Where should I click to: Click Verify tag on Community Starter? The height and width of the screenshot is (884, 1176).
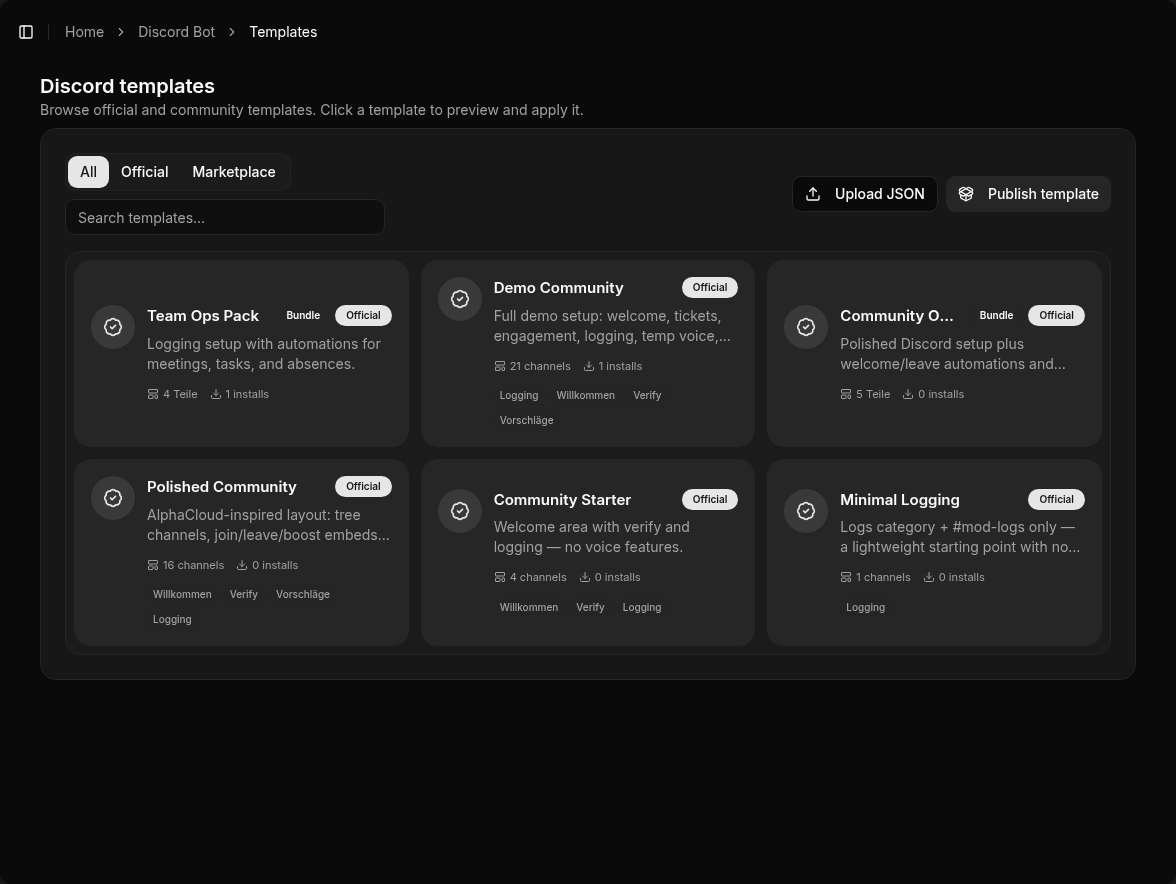(x=590, y=607)
